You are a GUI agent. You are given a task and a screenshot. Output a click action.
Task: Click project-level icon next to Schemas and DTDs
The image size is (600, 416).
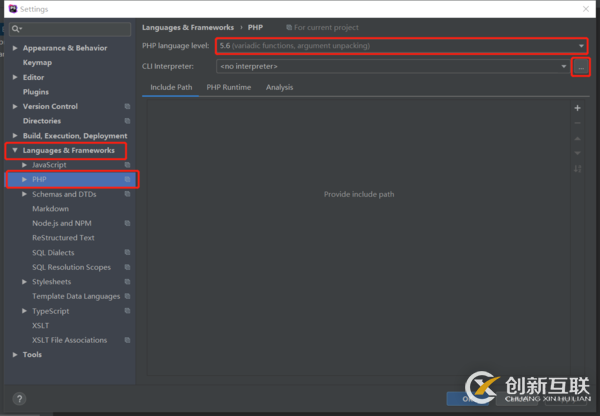click(x=127, y=194)
